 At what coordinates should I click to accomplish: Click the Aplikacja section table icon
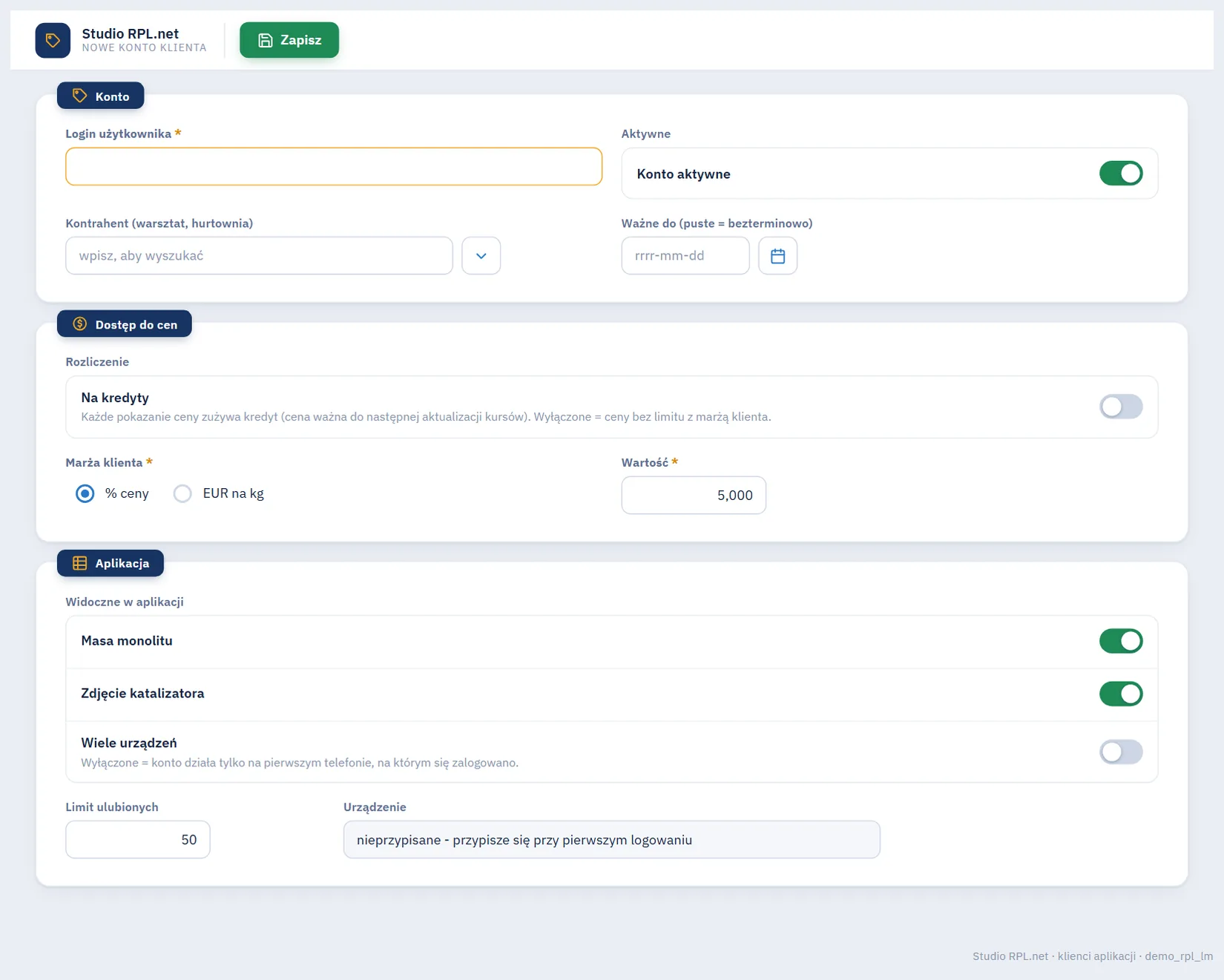coord(79,563)
